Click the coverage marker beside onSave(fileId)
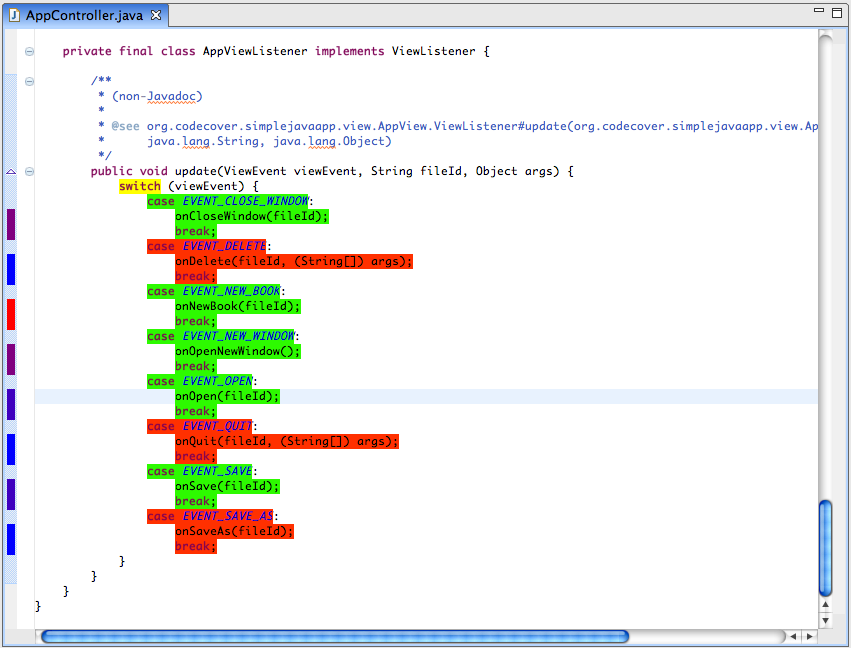Image resolution: width=851 pixels, height=648 pixels. (11, 494)
